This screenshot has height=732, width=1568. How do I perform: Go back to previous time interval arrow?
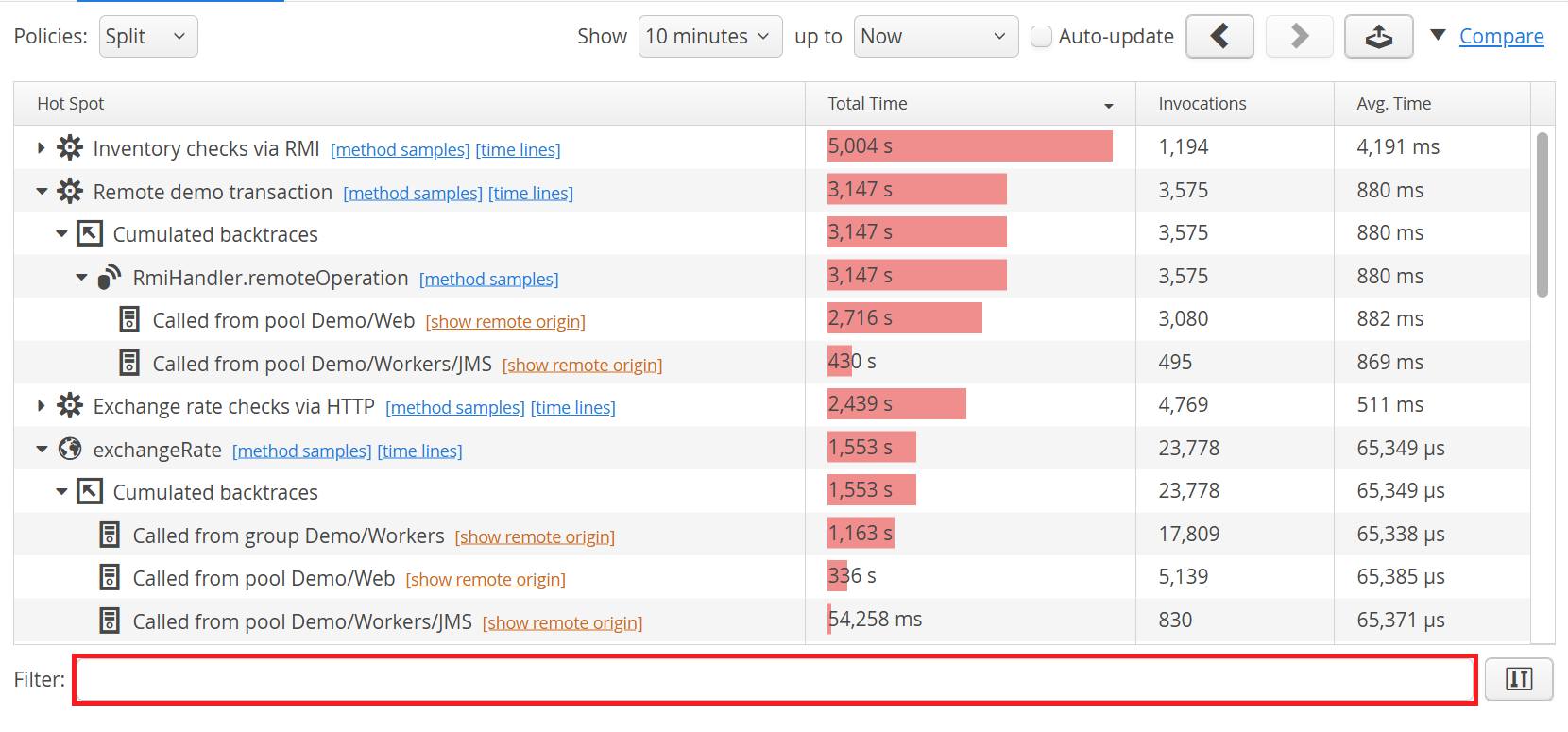pos(1219,37)
